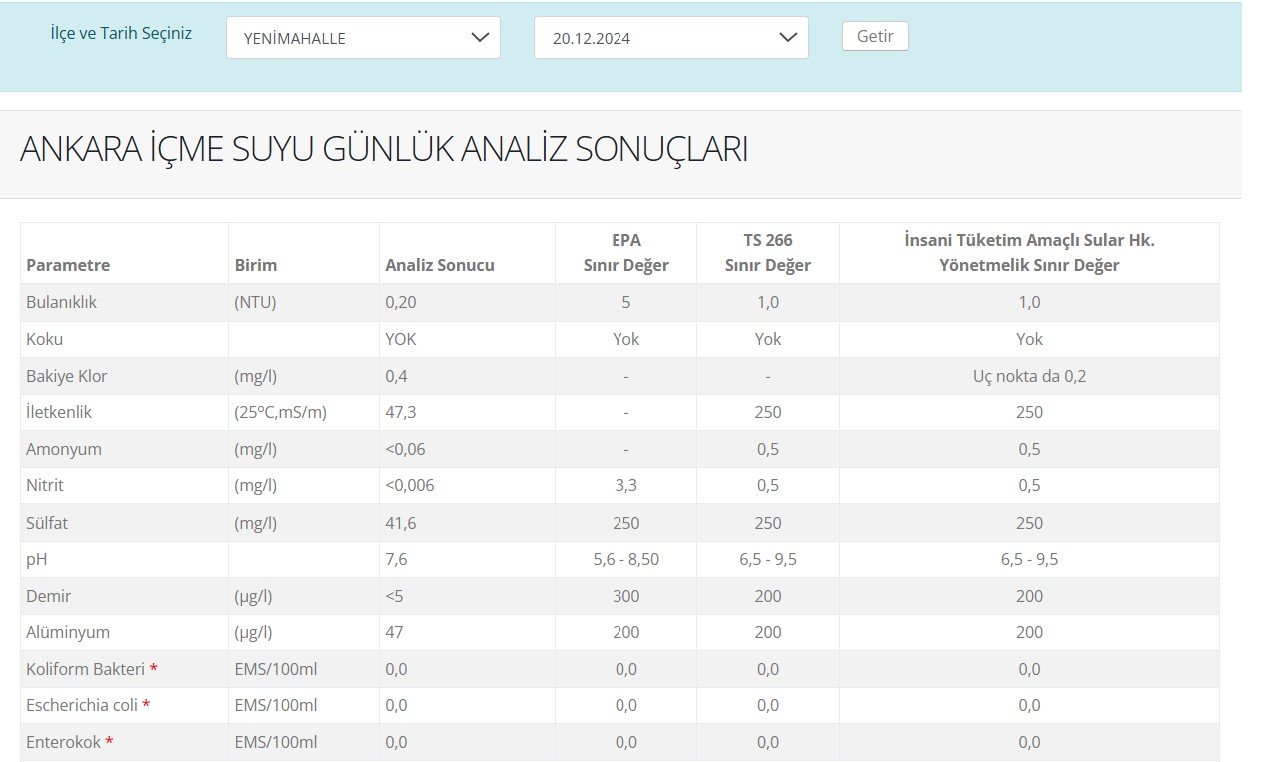The image size is (1280, 762).
Task: Click the red asterisk beside Escherichia coli
Action: (146, 704)
